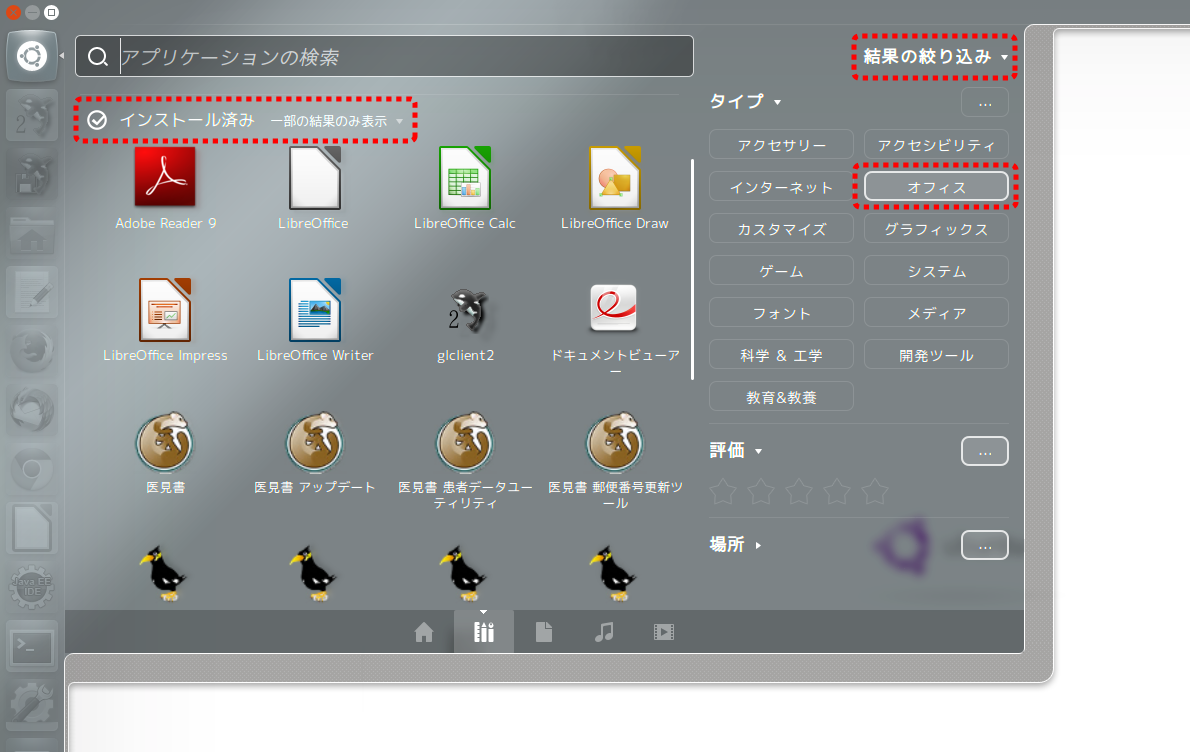Launch the LibreOffice start center
1190x752 pixels.
coord(313,188)
